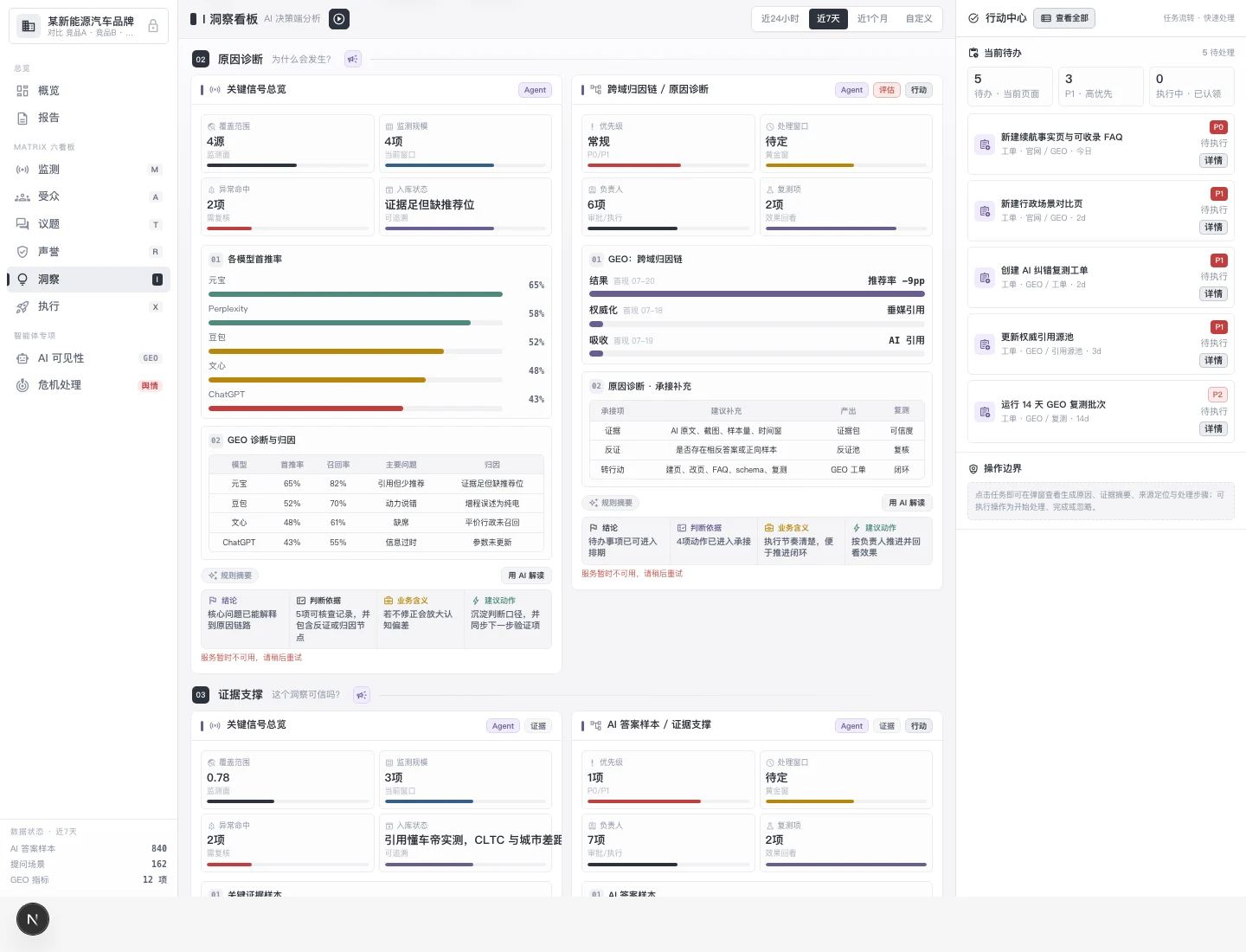Click the 查看全部 button in 行动中心
The width and height of the screenshot is (1246, 952).
pos(1064,18)
